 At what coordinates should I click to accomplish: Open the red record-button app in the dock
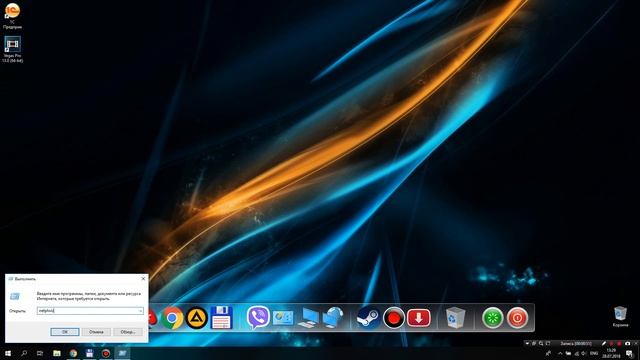pos(393,318)
